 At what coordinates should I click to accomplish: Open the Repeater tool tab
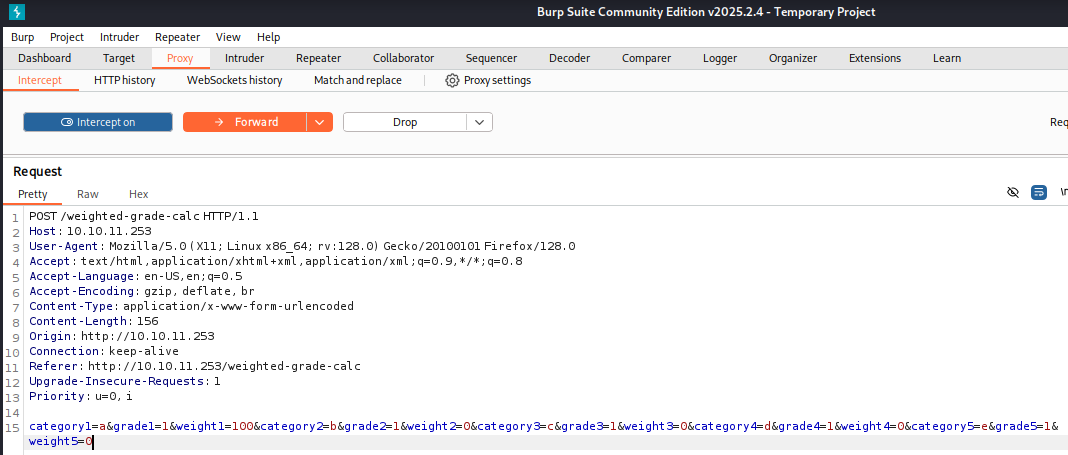318,58
